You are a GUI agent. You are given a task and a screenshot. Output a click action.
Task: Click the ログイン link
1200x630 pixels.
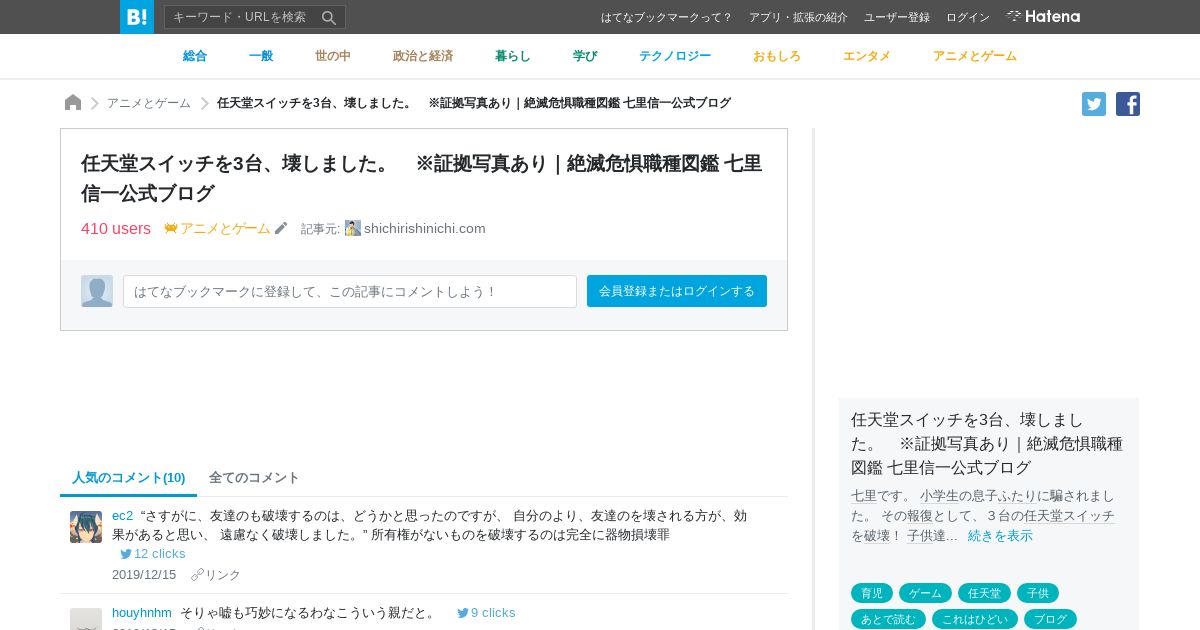click(968, 17)
